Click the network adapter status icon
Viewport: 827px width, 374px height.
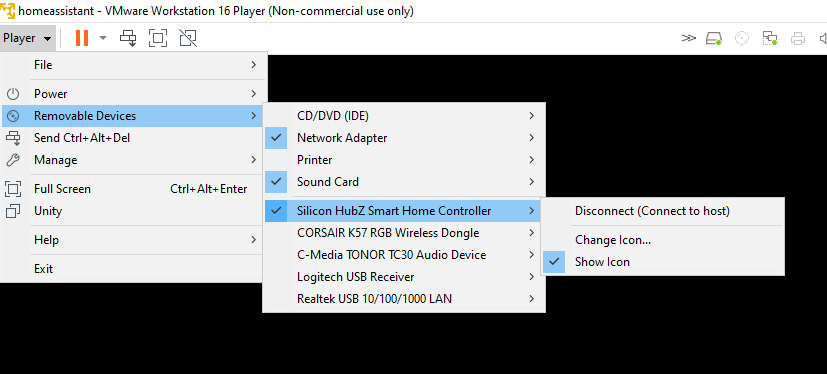[770, 38]
